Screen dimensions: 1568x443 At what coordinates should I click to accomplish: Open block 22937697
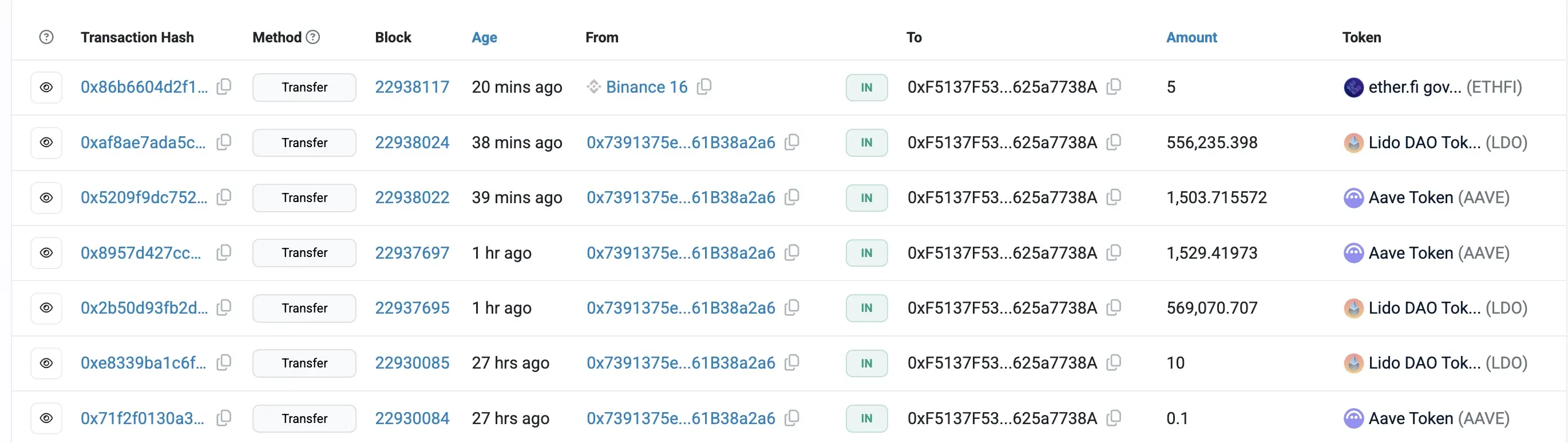[412, 252]
